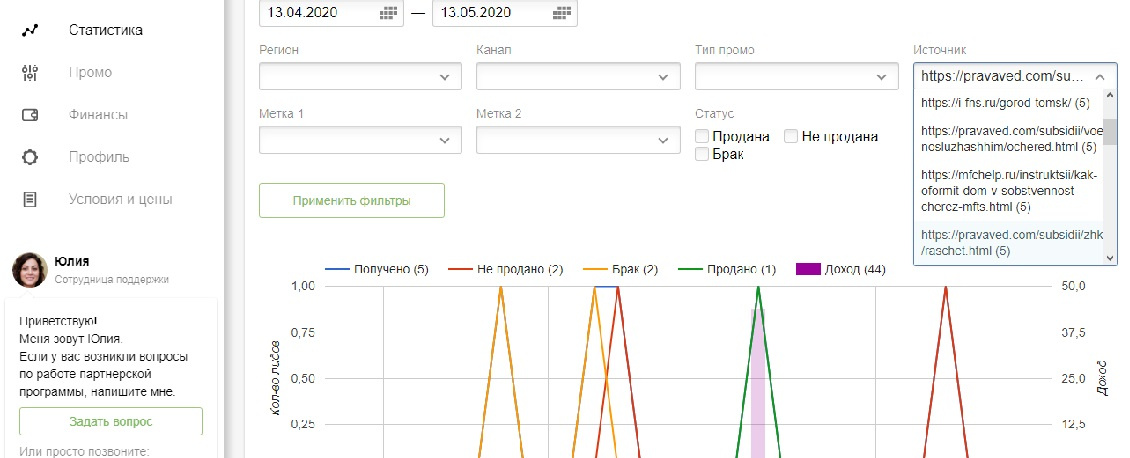Check the Брак status checkbox
The width and height of the screenshot is (1130, 458).
pyautogui.click(x=702, y=153)
